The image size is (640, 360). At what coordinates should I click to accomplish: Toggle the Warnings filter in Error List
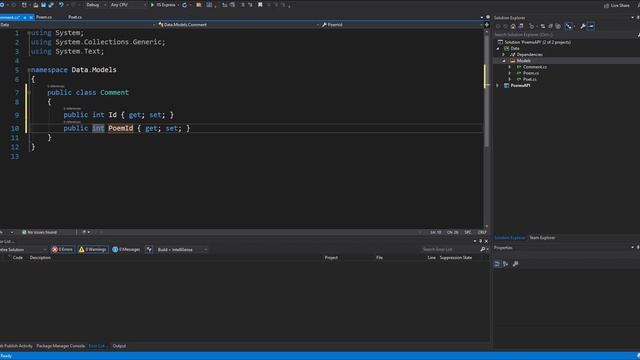point(93,249)
